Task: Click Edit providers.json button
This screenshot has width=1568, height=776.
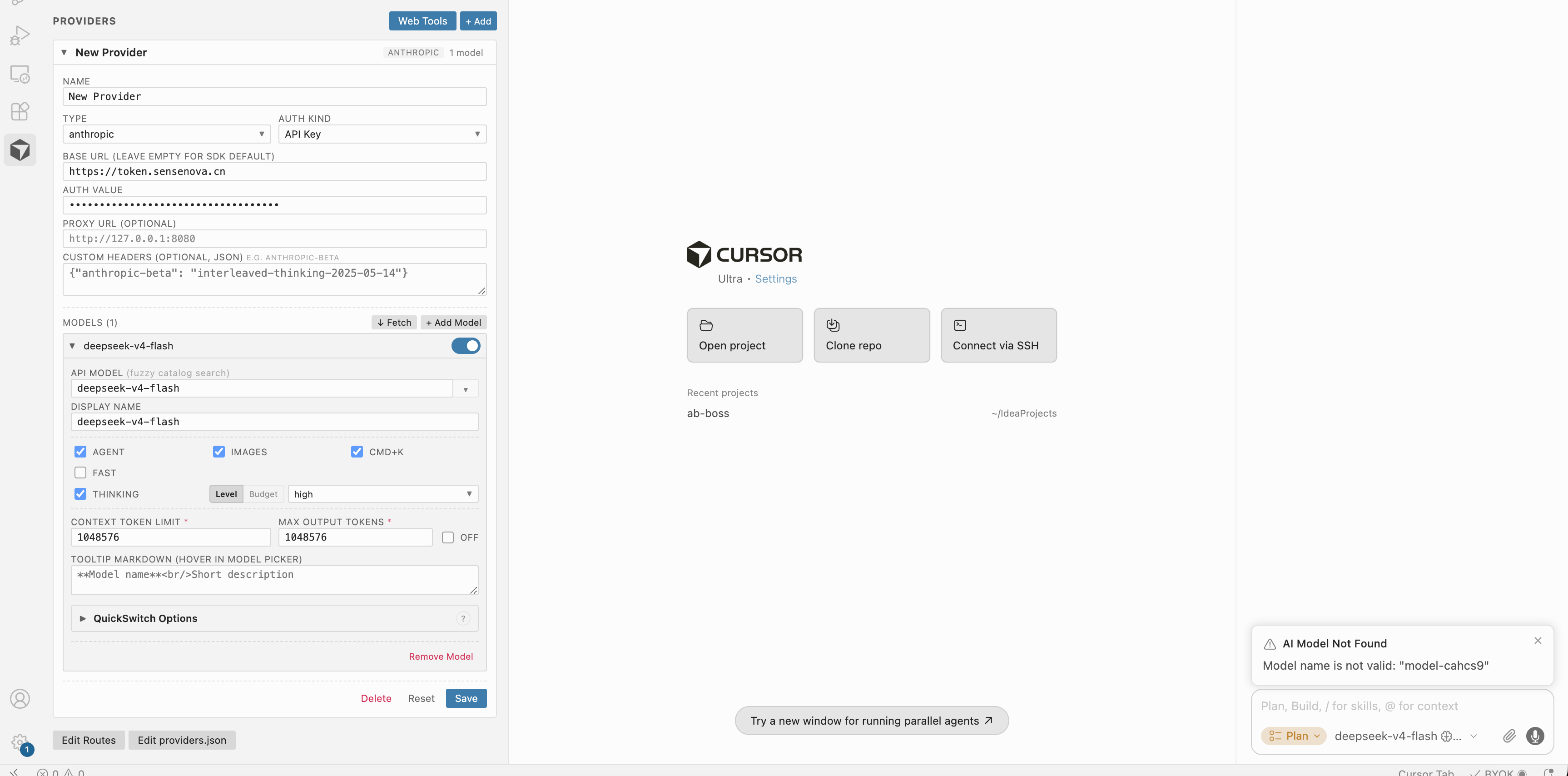Action: [x=181, y=740]
